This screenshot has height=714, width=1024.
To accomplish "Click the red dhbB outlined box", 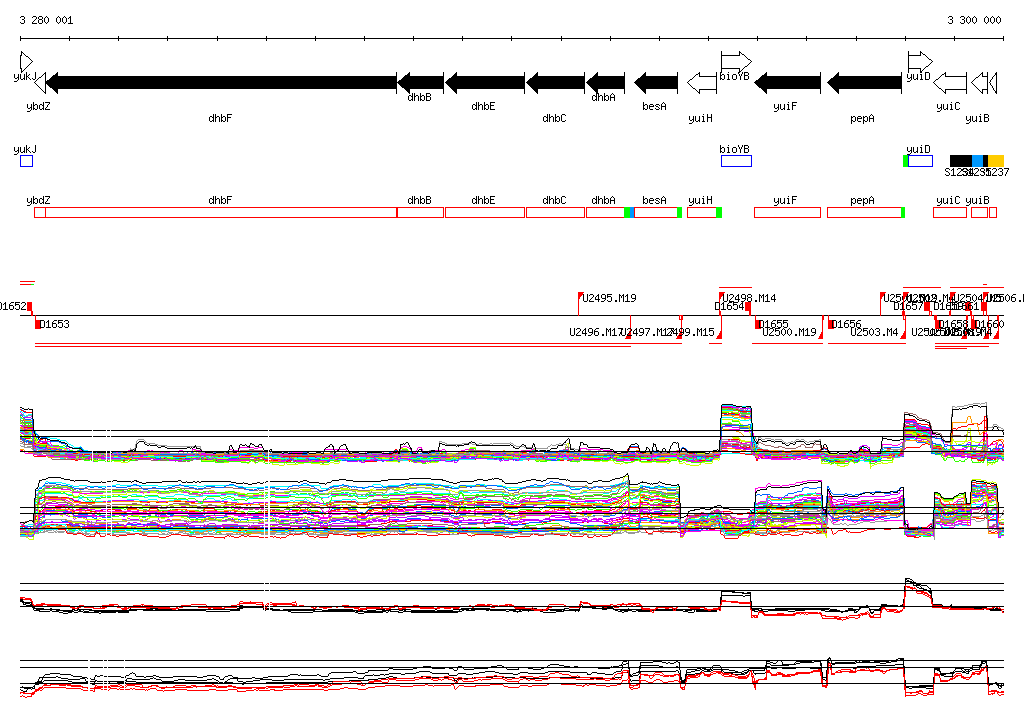I will point(421,212).
